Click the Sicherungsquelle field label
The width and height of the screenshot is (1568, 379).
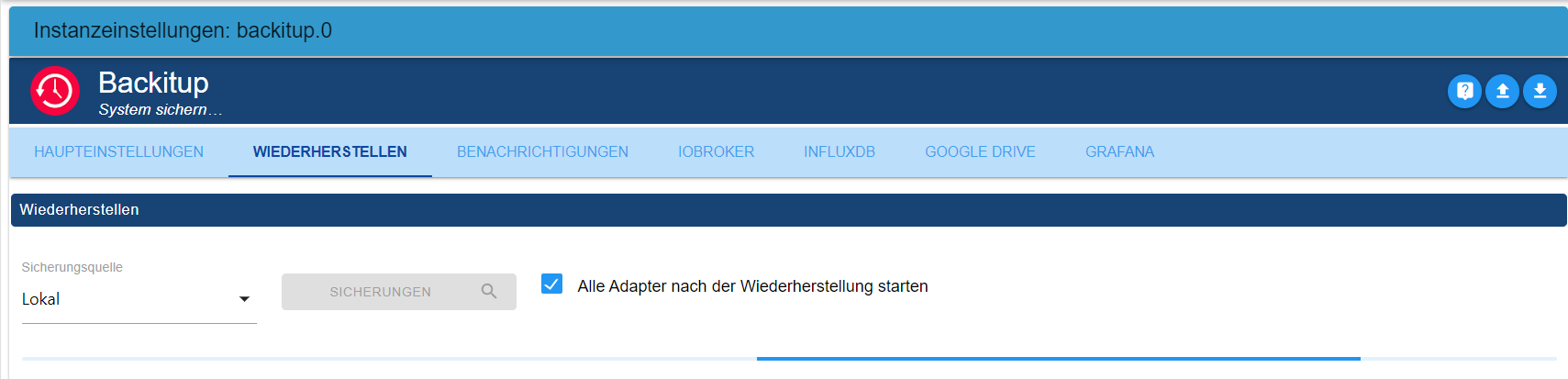pyautogui.click(x=72, y=267)
